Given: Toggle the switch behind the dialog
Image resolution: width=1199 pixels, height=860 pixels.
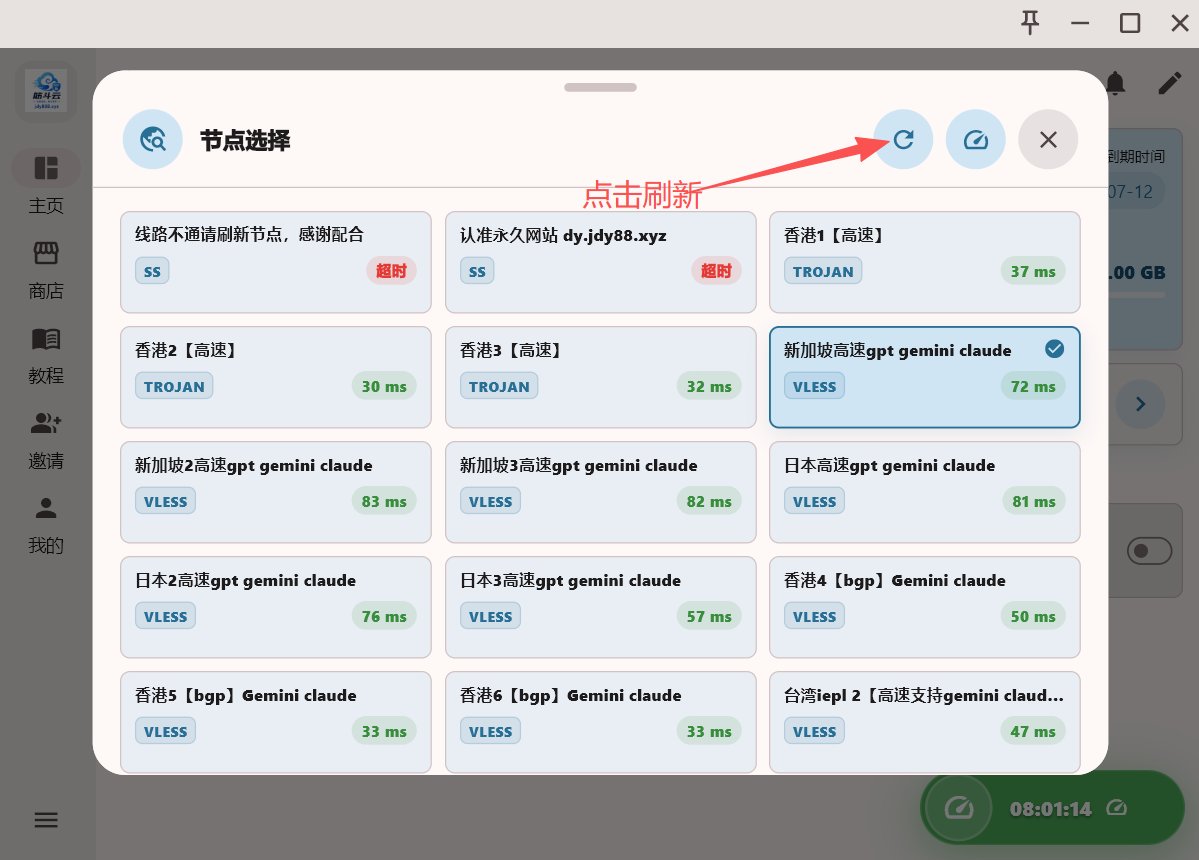Looking at the screenshot, I should (x=1149, y=550).
